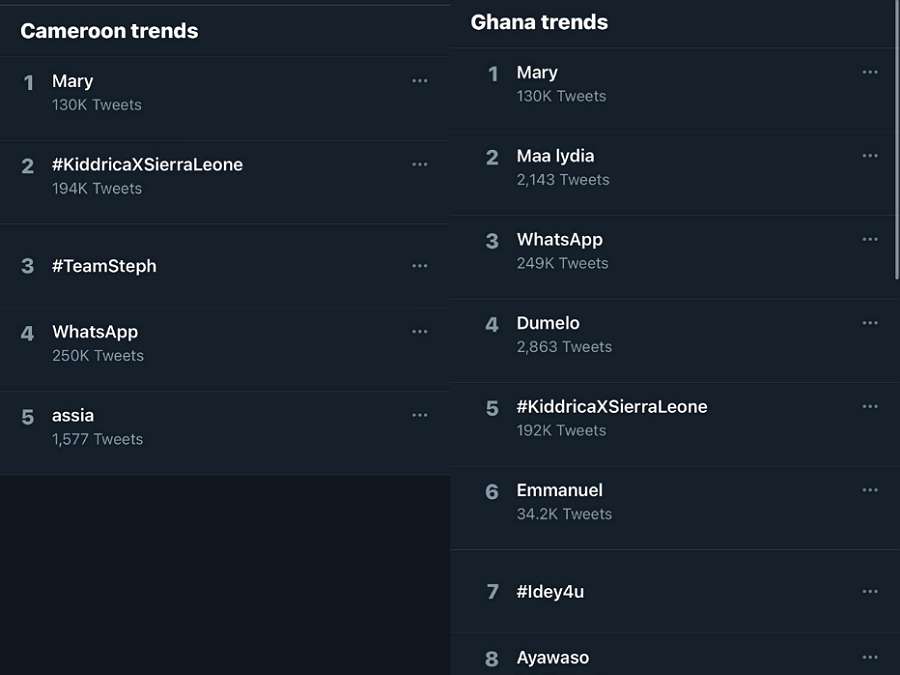The width and height of the screenshot is (900, 675).
Task: Click three-dot menu beside Dumelo
Action: (x=870, y=323)
